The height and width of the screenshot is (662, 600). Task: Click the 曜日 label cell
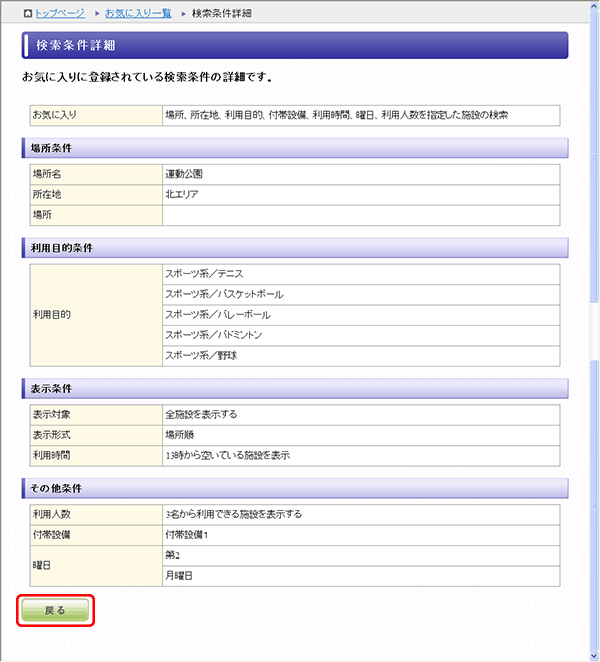coord(96,566)
